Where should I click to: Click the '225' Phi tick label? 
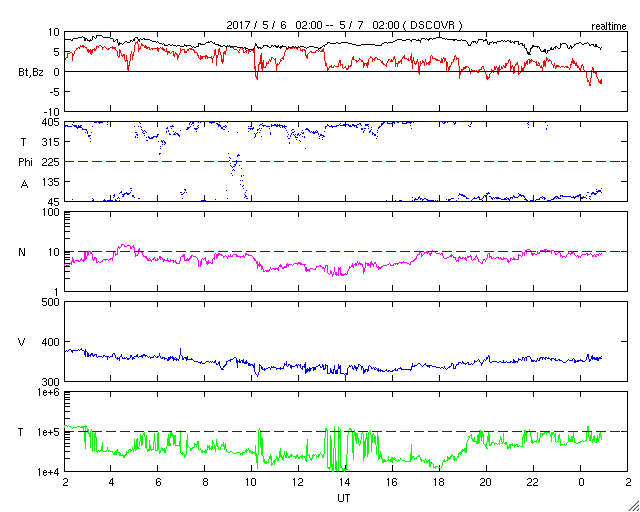click(x=52, y=163)
